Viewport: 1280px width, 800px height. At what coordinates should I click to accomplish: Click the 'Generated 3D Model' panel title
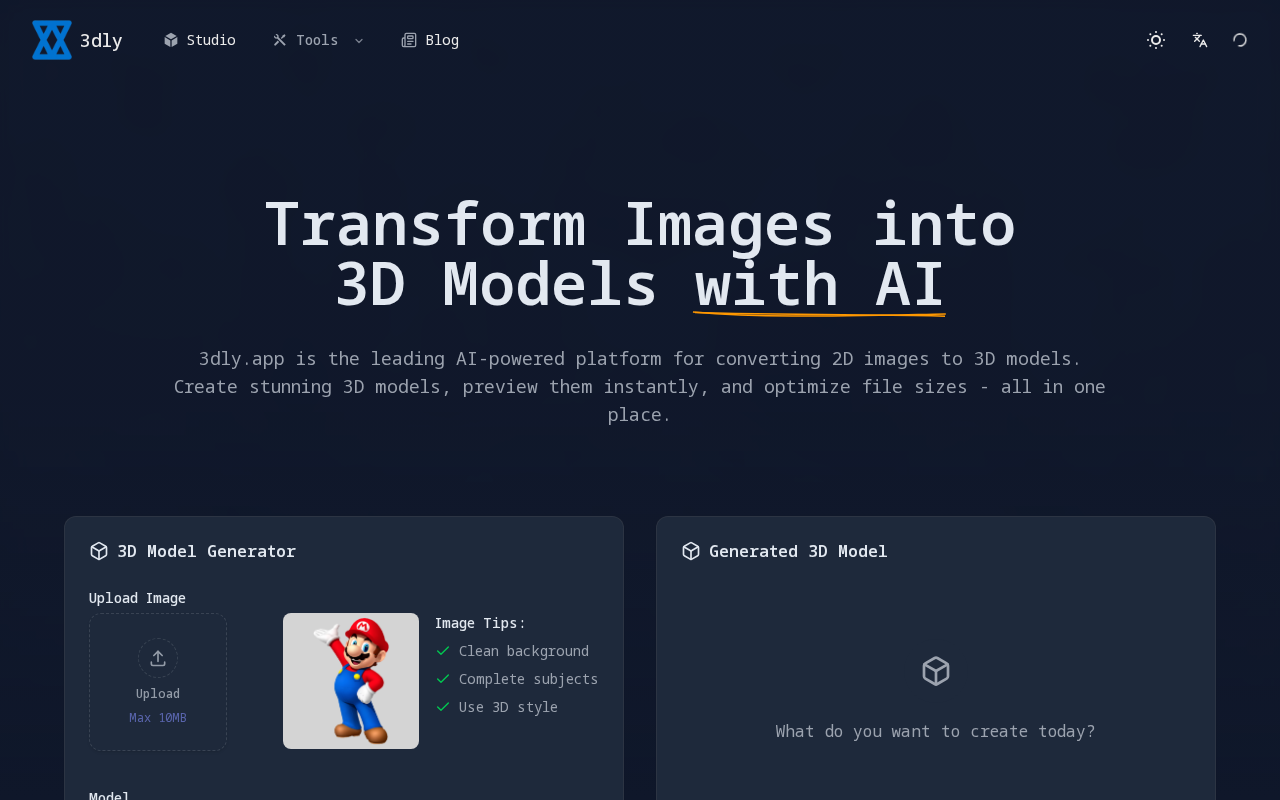[x=798, y=551]
